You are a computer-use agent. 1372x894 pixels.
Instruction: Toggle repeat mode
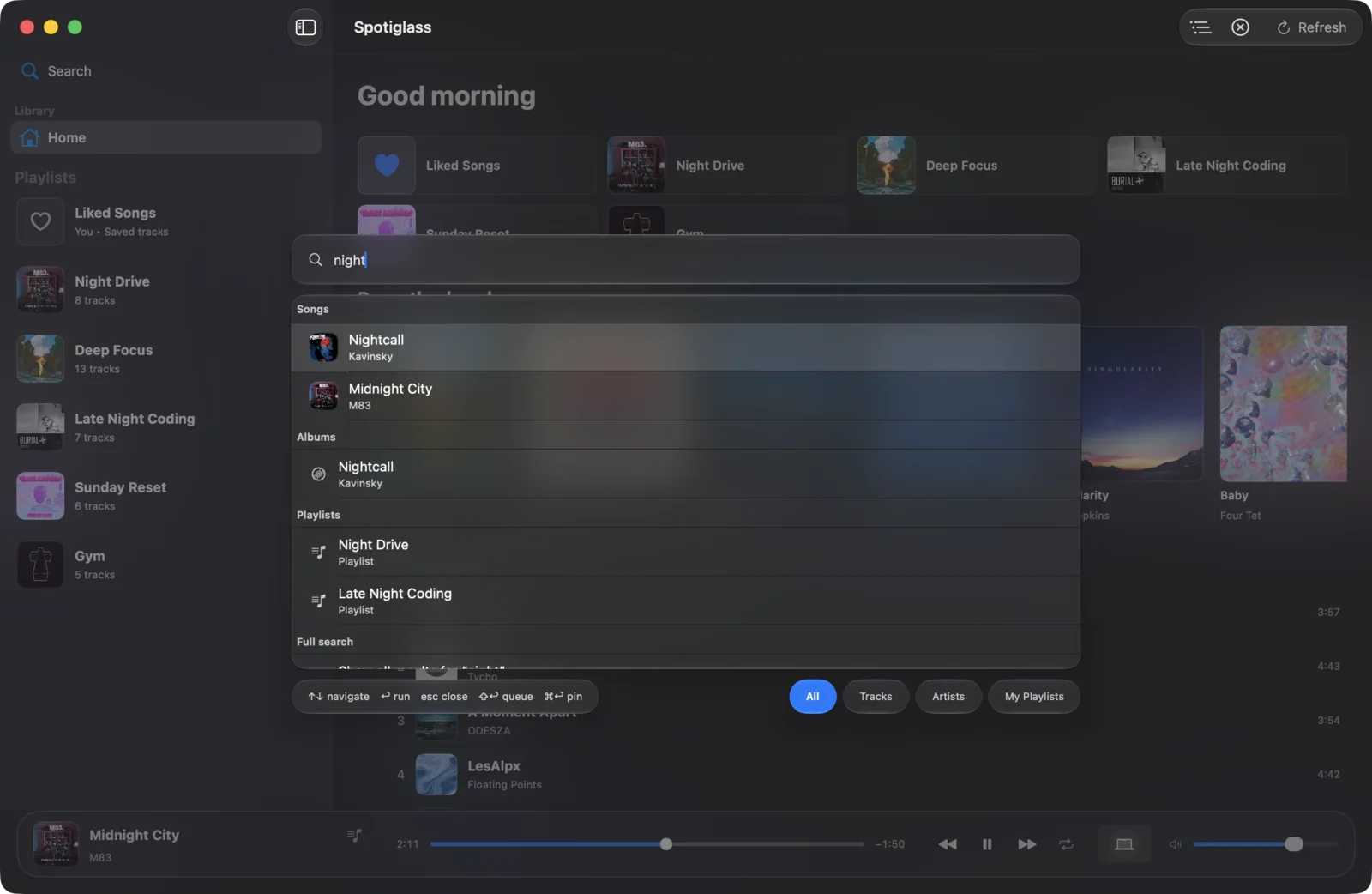point(1066,844)
